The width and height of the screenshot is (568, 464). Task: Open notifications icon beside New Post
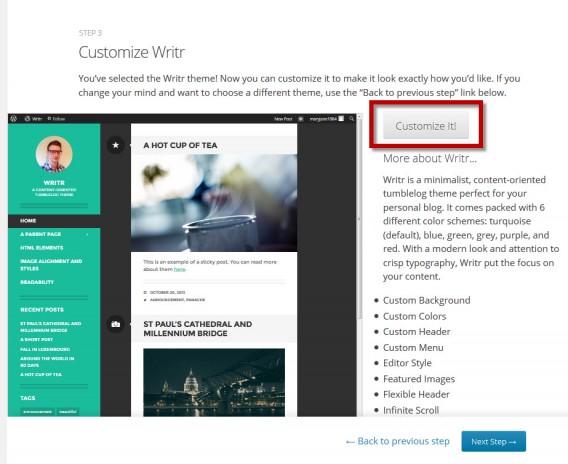(301, 118)
